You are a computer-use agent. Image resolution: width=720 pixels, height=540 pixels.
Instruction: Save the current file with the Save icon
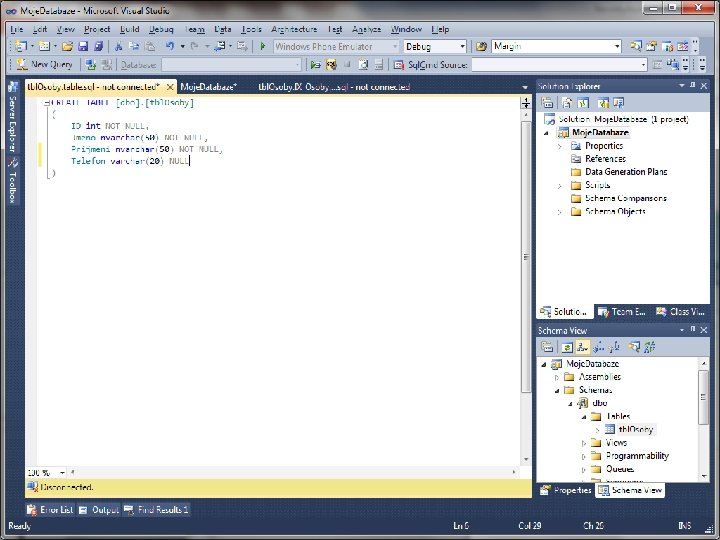click(x=83, y=46)
